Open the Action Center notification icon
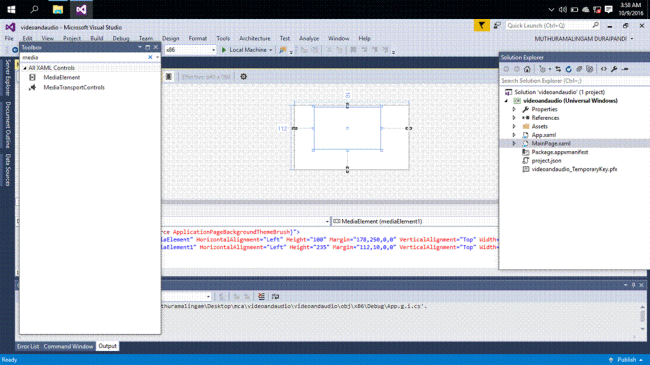The image size is (650, 365). tap(609, 10)
